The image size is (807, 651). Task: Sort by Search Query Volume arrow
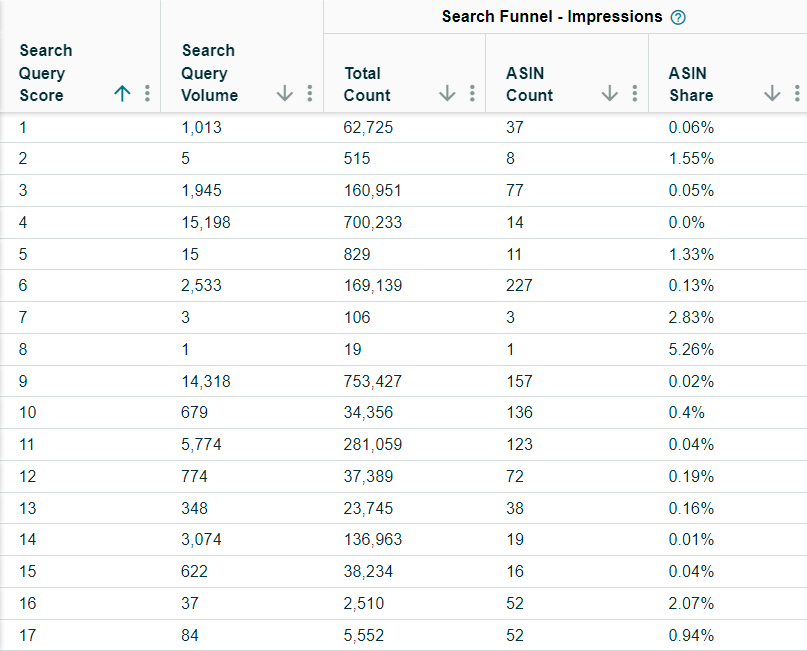[x=285, y=94]
